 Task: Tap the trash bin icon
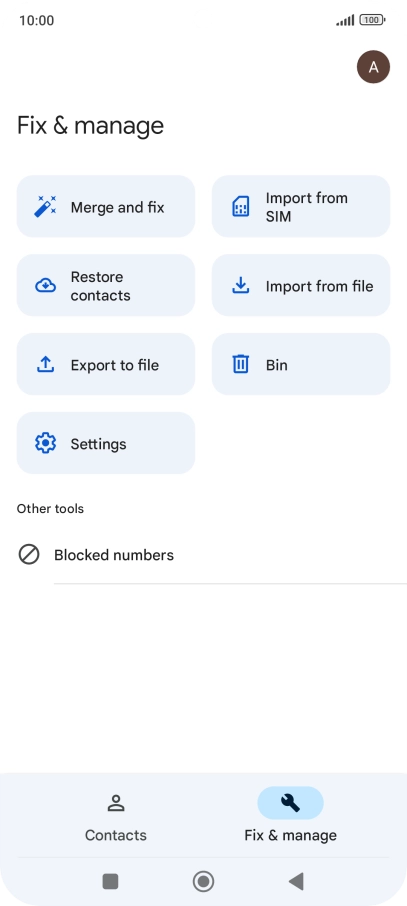pyautogui.click(x=240, y=364)
